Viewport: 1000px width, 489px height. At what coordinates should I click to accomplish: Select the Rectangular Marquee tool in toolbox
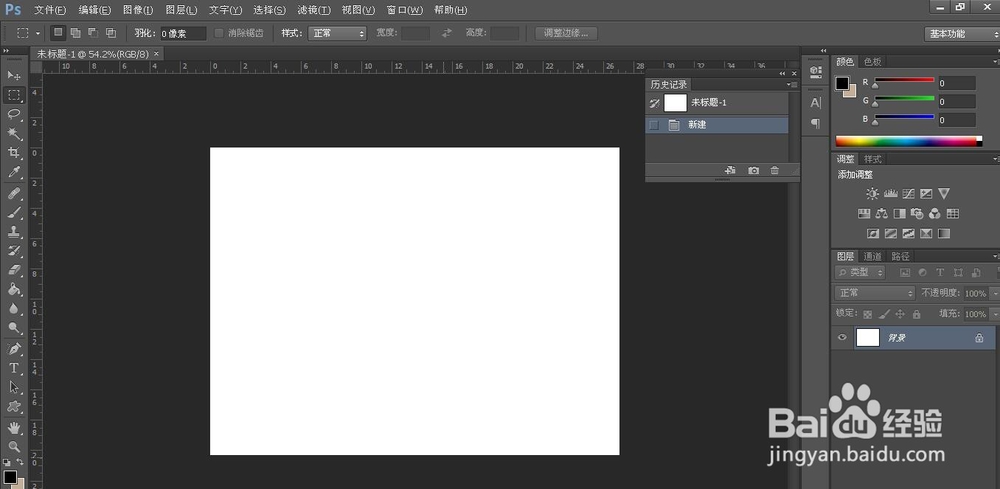point(13,95)
